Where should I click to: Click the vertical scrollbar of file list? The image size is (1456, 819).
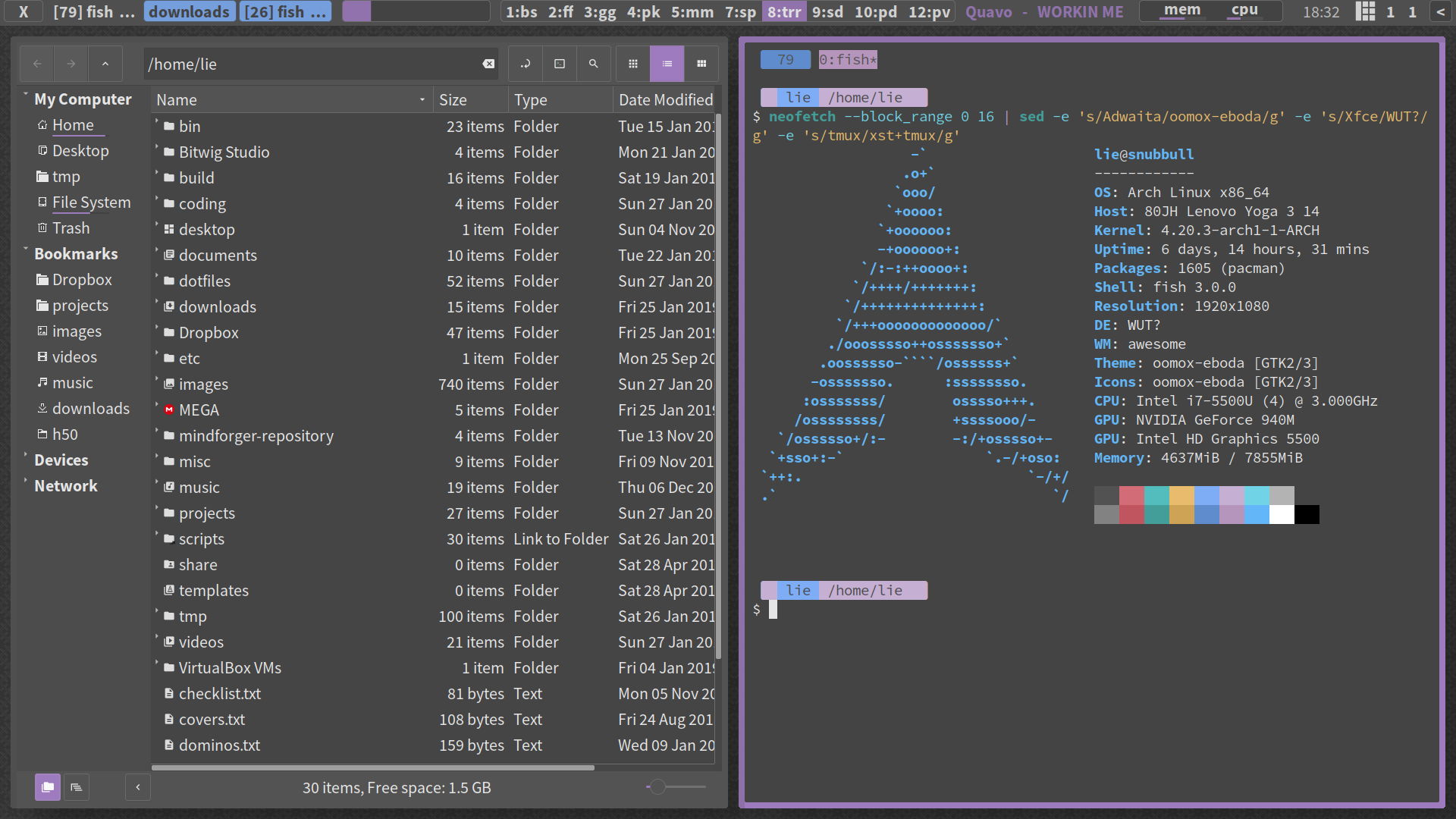pyautogui.click(x=718, y=387)
